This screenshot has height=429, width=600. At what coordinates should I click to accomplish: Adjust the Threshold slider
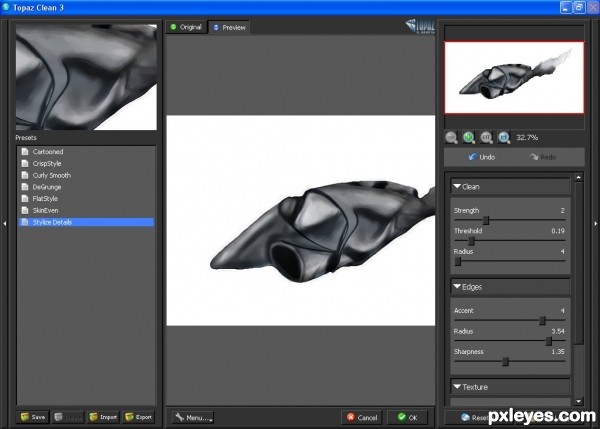tap(471, 241)
